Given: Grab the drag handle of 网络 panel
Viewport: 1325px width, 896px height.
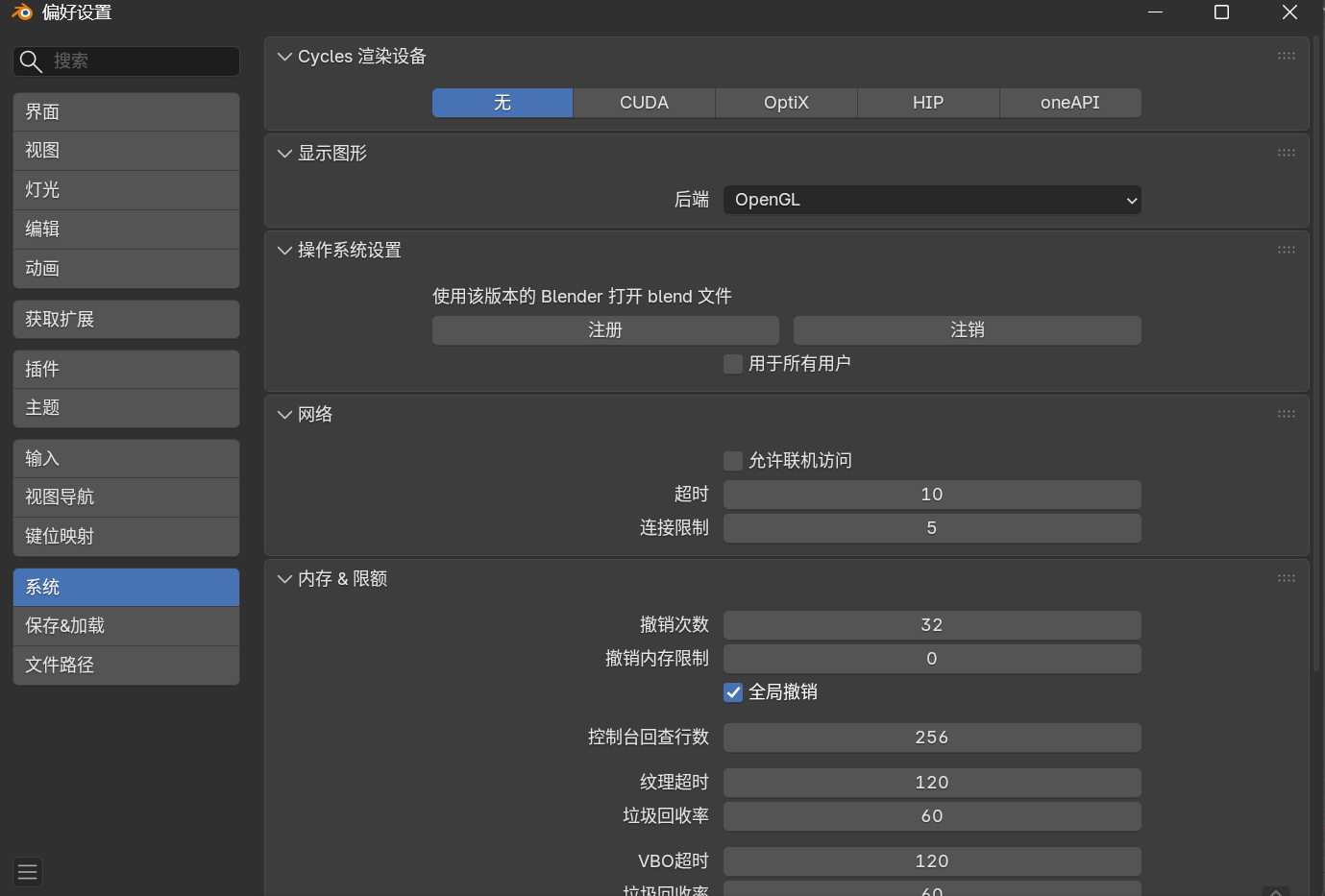Looking at the screenshot, I should (x=1287, y=414).
